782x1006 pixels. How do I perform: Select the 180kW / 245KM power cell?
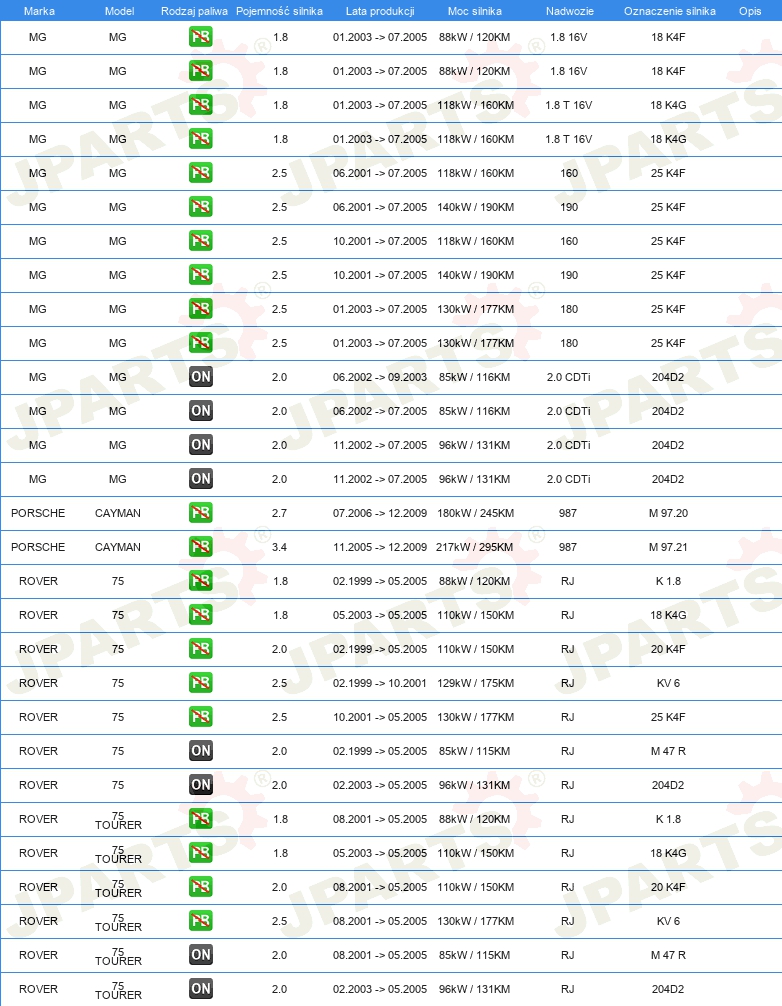pos(475,513)
